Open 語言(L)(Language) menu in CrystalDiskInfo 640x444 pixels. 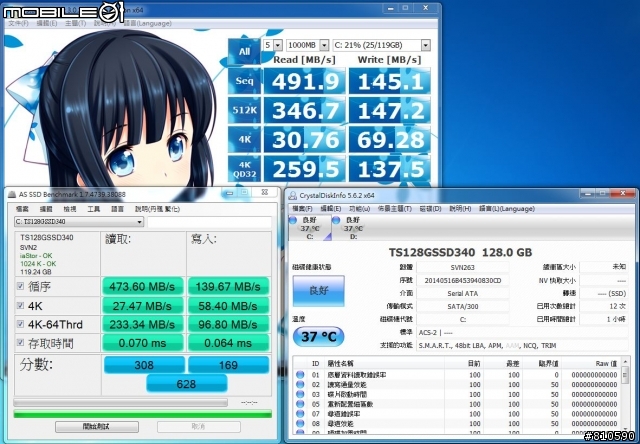[x=507, y=209]
